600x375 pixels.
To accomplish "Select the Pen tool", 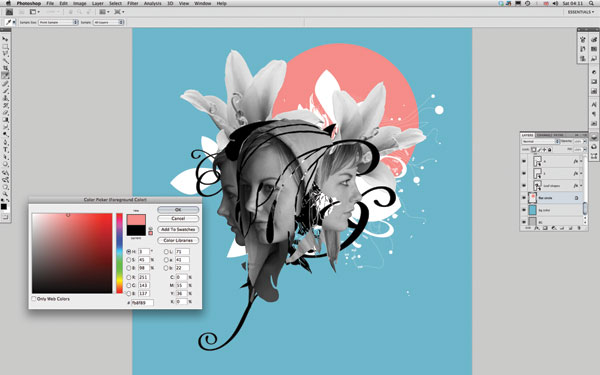I will (x=5, y=142).
